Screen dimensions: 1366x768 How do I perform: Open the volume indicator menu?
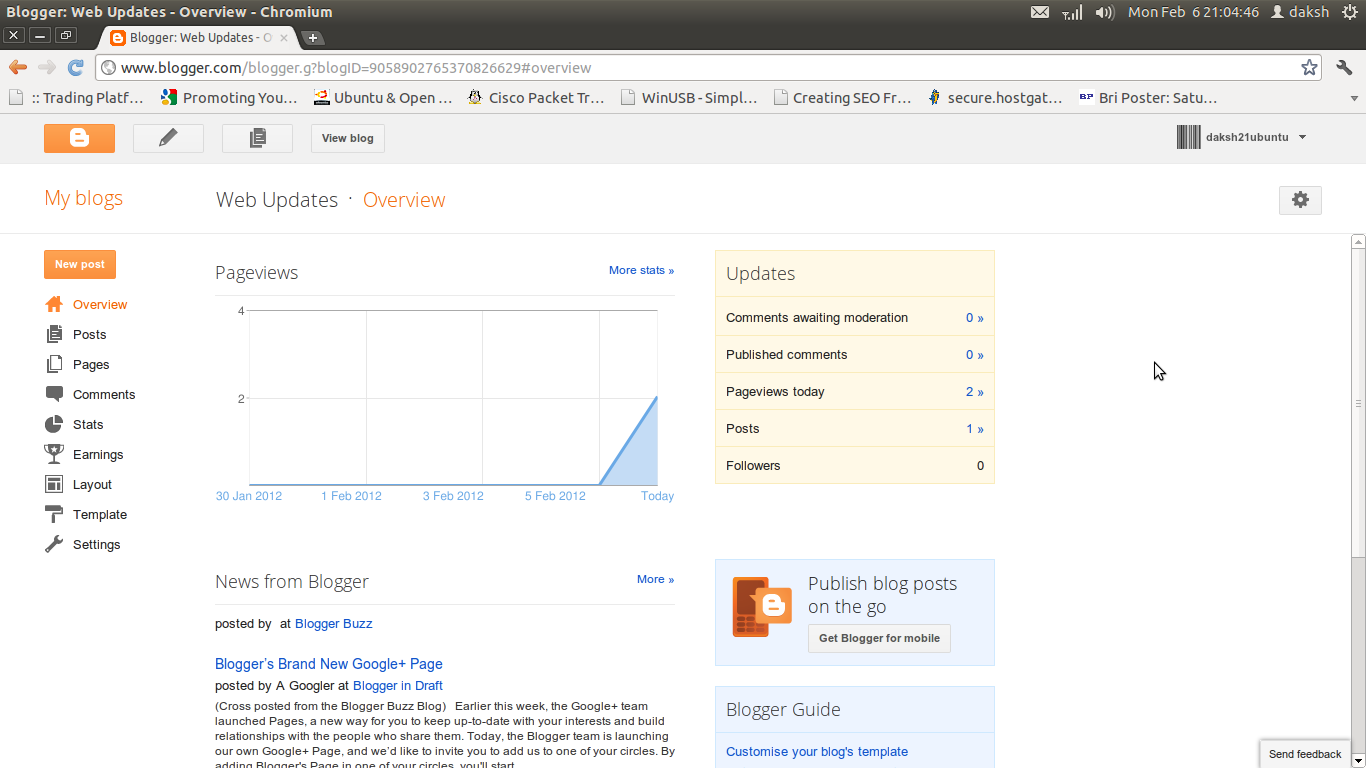pyautogui.click(x=1104, y=13)
